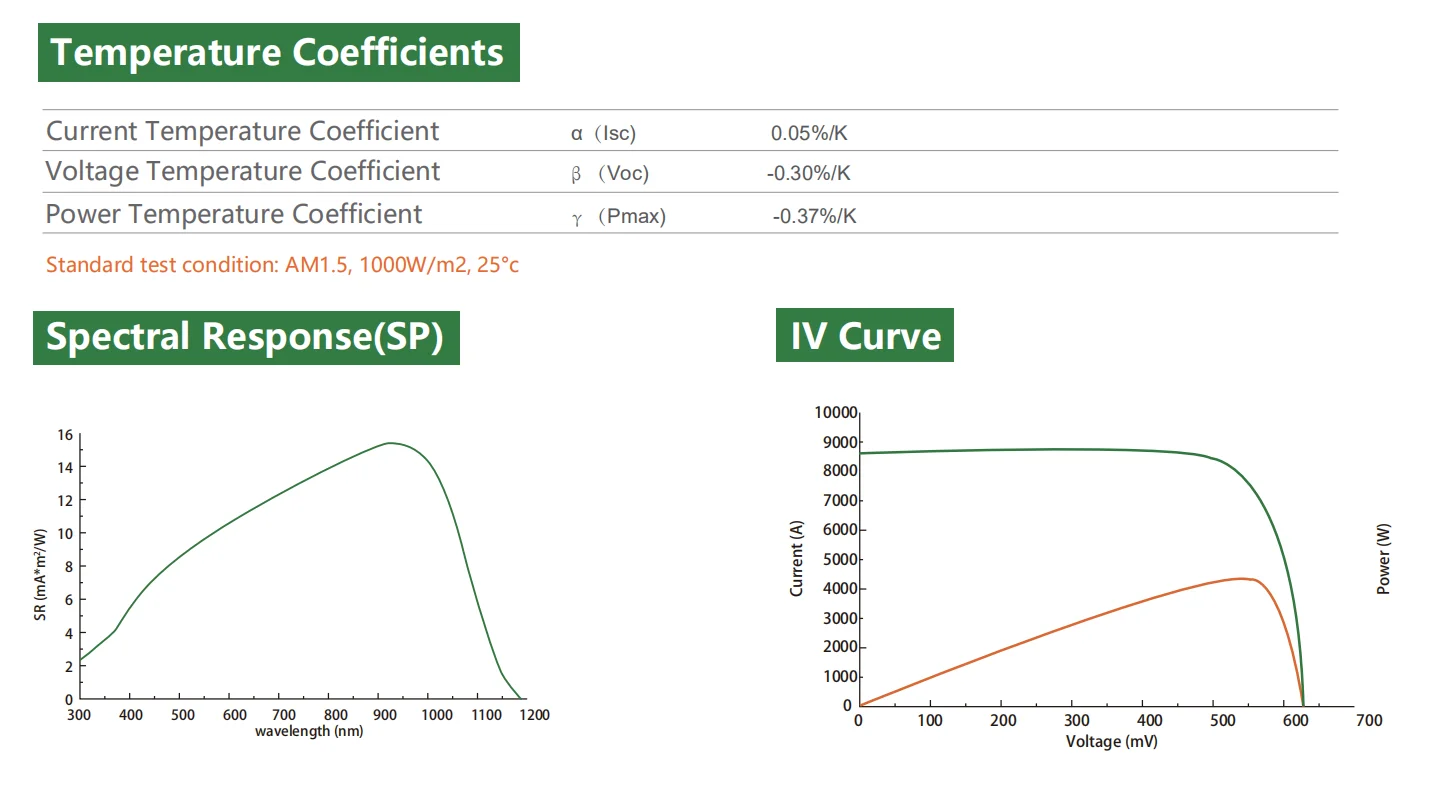
Task: Click the Spectral Response(SP) heading banner
Action: click(245, 337)
